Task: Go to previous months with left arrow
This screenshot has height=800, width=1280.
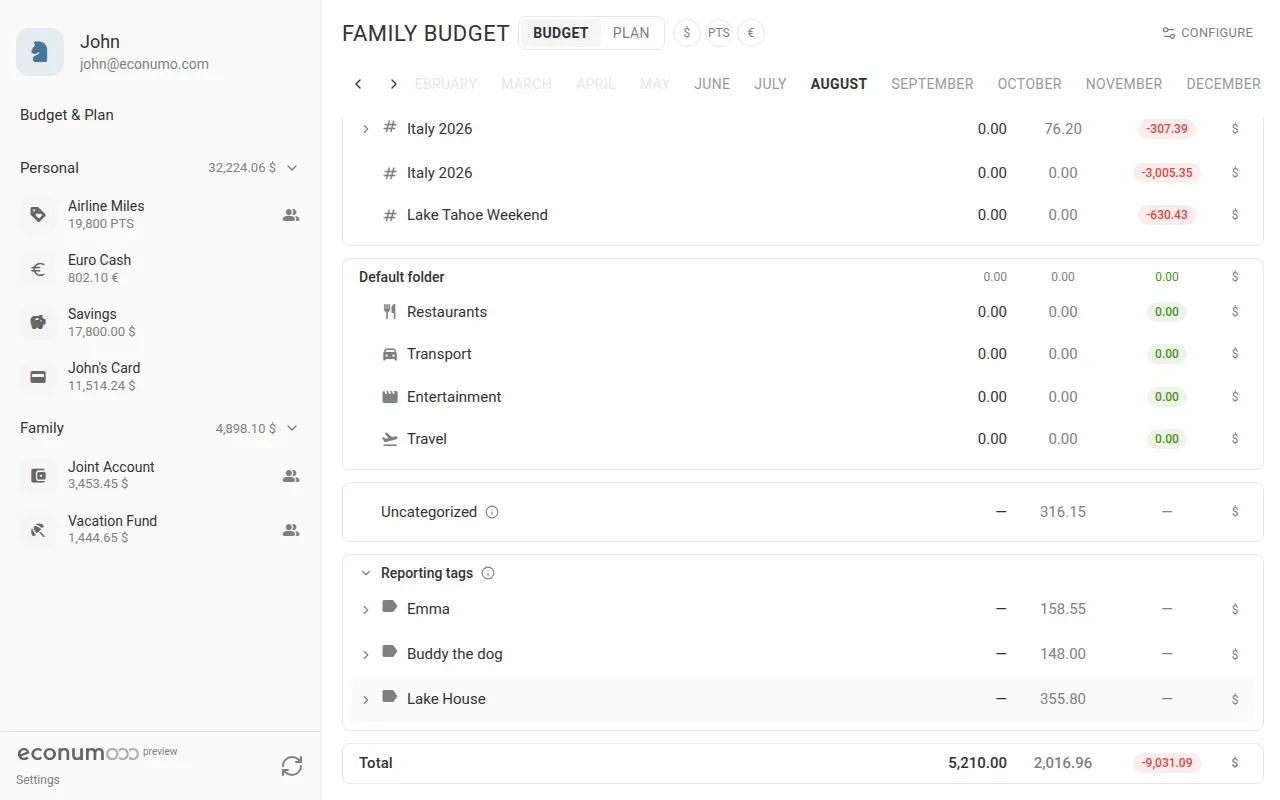Action: pos(358,84)
